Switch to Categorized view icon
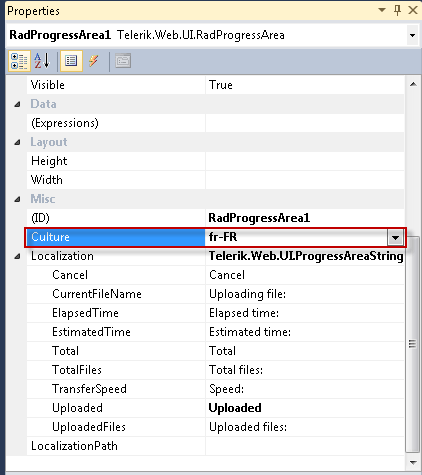422x475 pixels. pyautogui.click(x=19, y=61)
